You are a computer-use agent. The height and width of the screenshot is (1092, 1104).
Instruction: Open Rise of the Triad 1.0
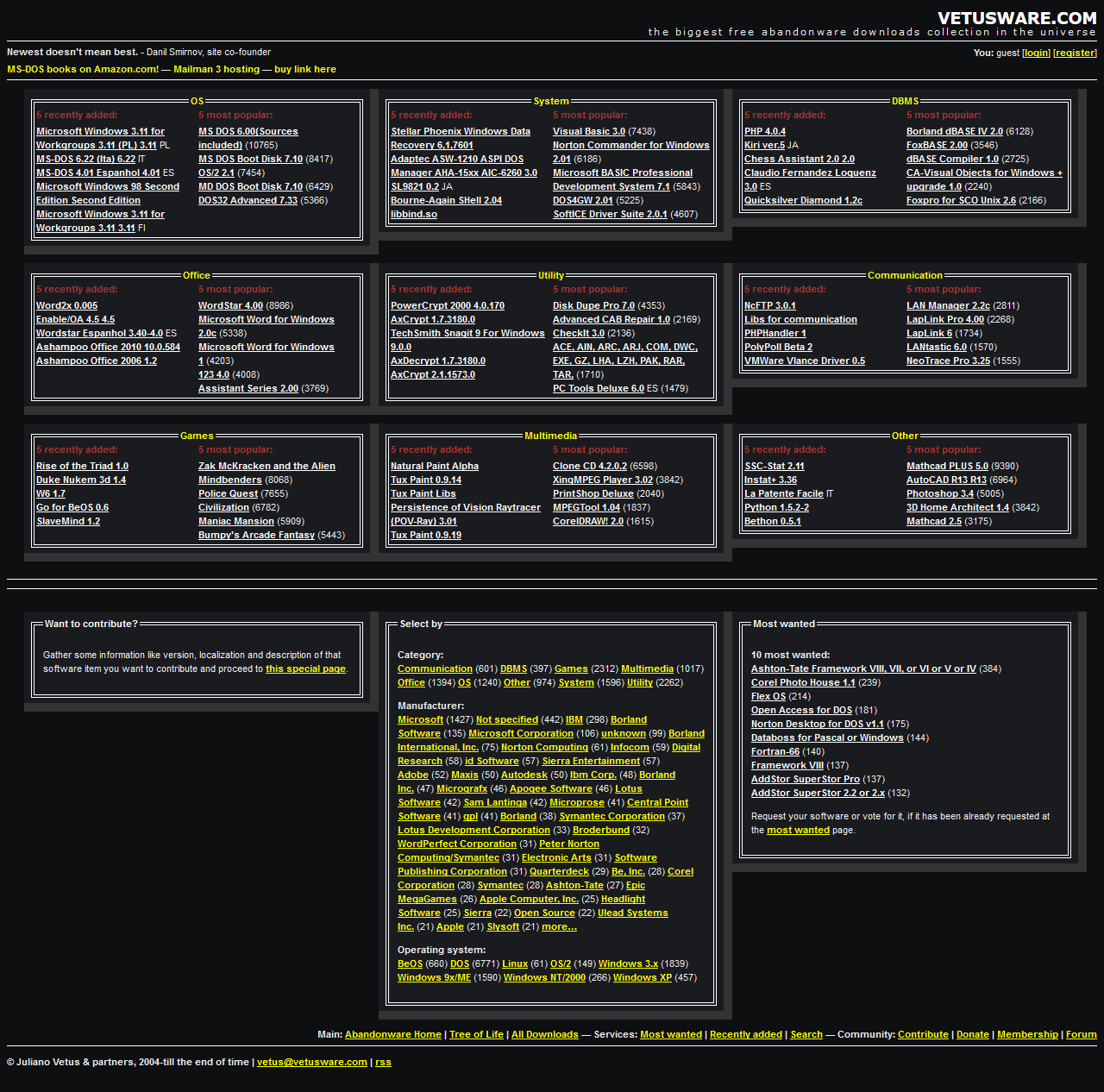point(82,466)
